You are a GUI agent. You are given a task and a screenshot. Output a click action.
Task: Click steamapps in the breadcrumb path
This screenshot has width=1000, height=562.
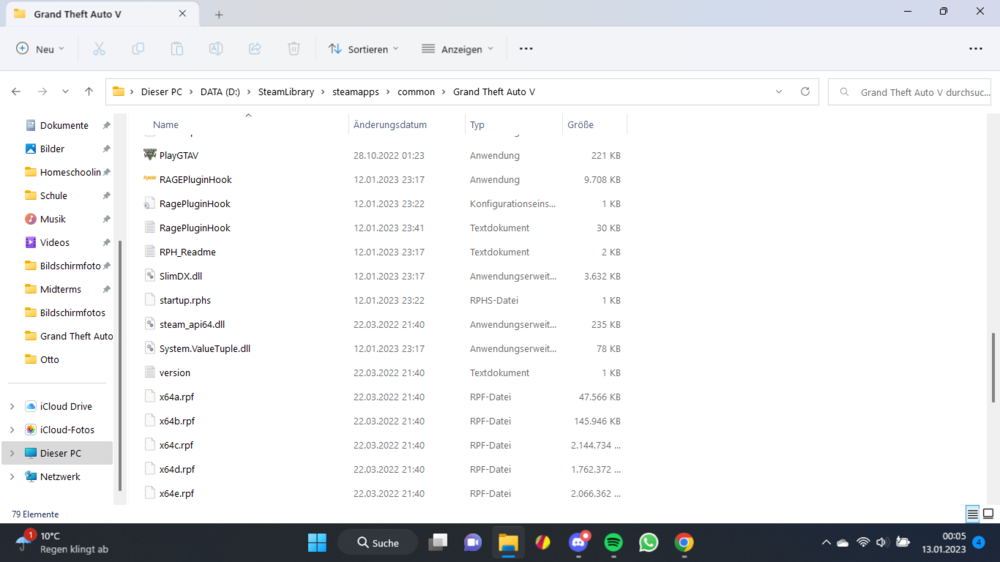[355, 92]
